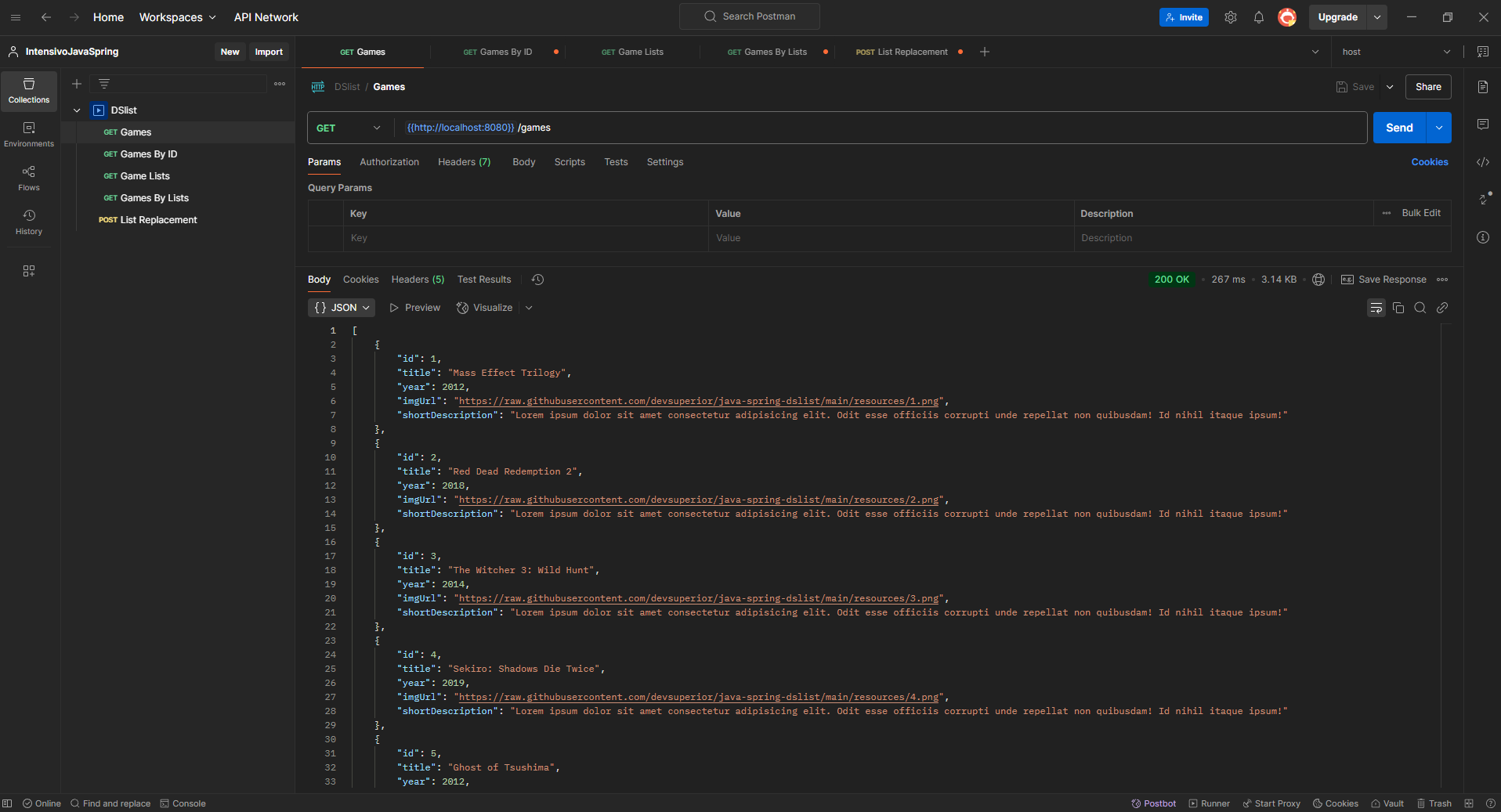Open response Headers (5) tab
Viewport: 1501px width, 812px height.
[x=418, y=280]
